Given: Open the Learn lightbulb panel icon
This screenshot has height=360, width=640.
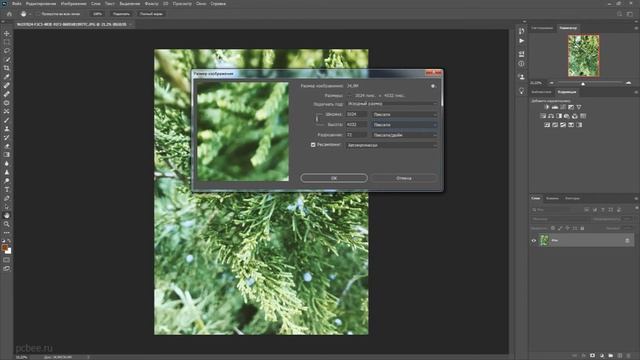Looking at the screenshot, I should point(521,91).
